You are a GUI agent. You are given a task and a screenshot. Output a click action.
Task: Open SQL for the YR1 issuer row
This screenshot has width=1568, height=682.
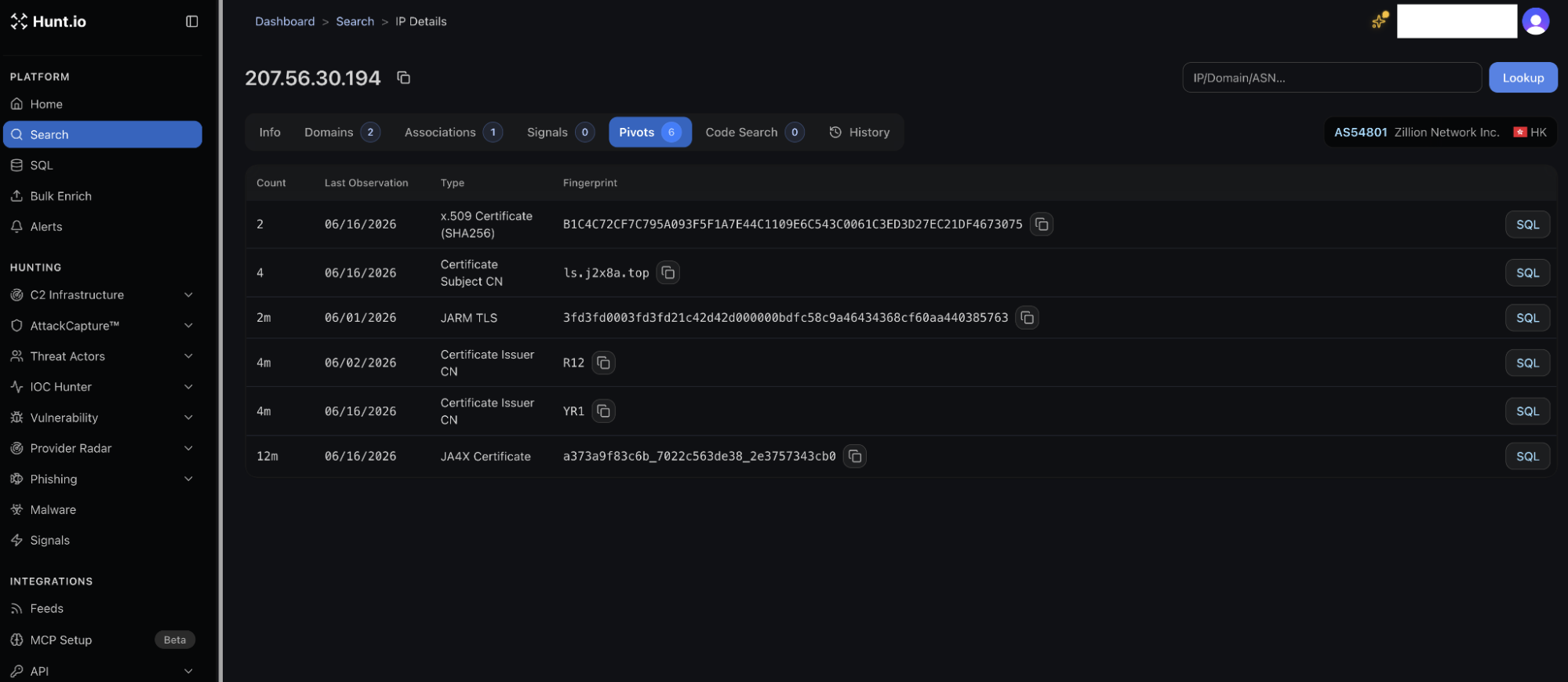[1526, 411]
